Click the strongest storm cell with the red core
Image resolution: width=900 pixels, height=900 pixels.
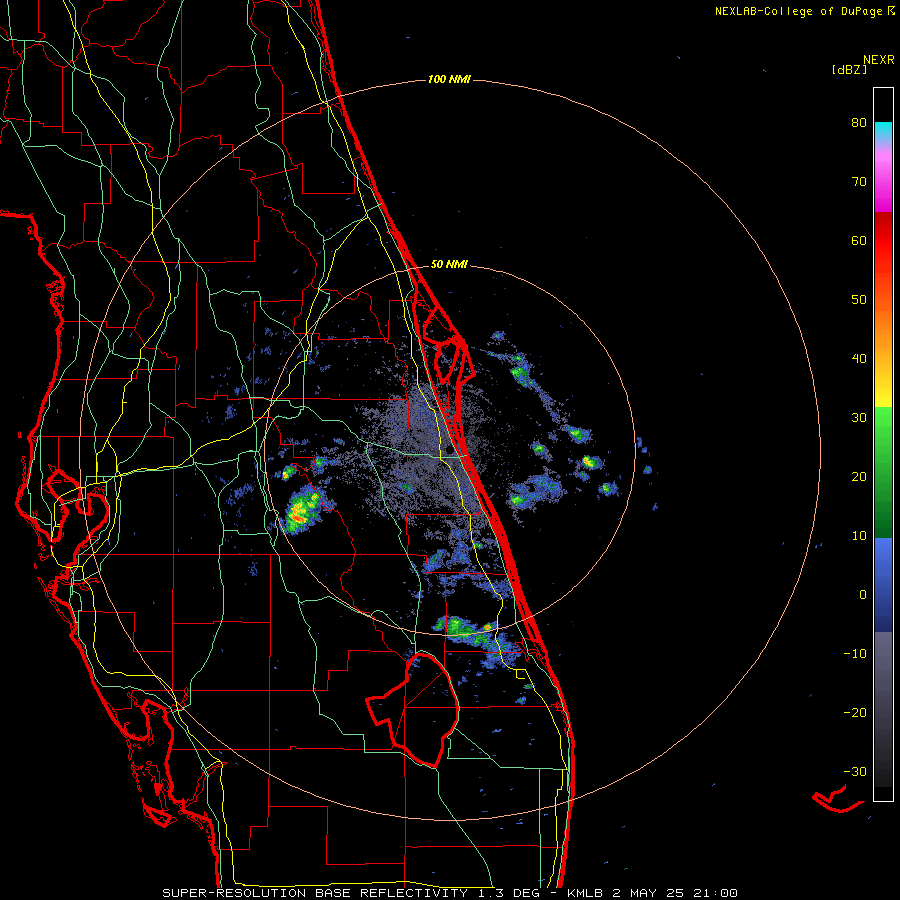(300, 509)
